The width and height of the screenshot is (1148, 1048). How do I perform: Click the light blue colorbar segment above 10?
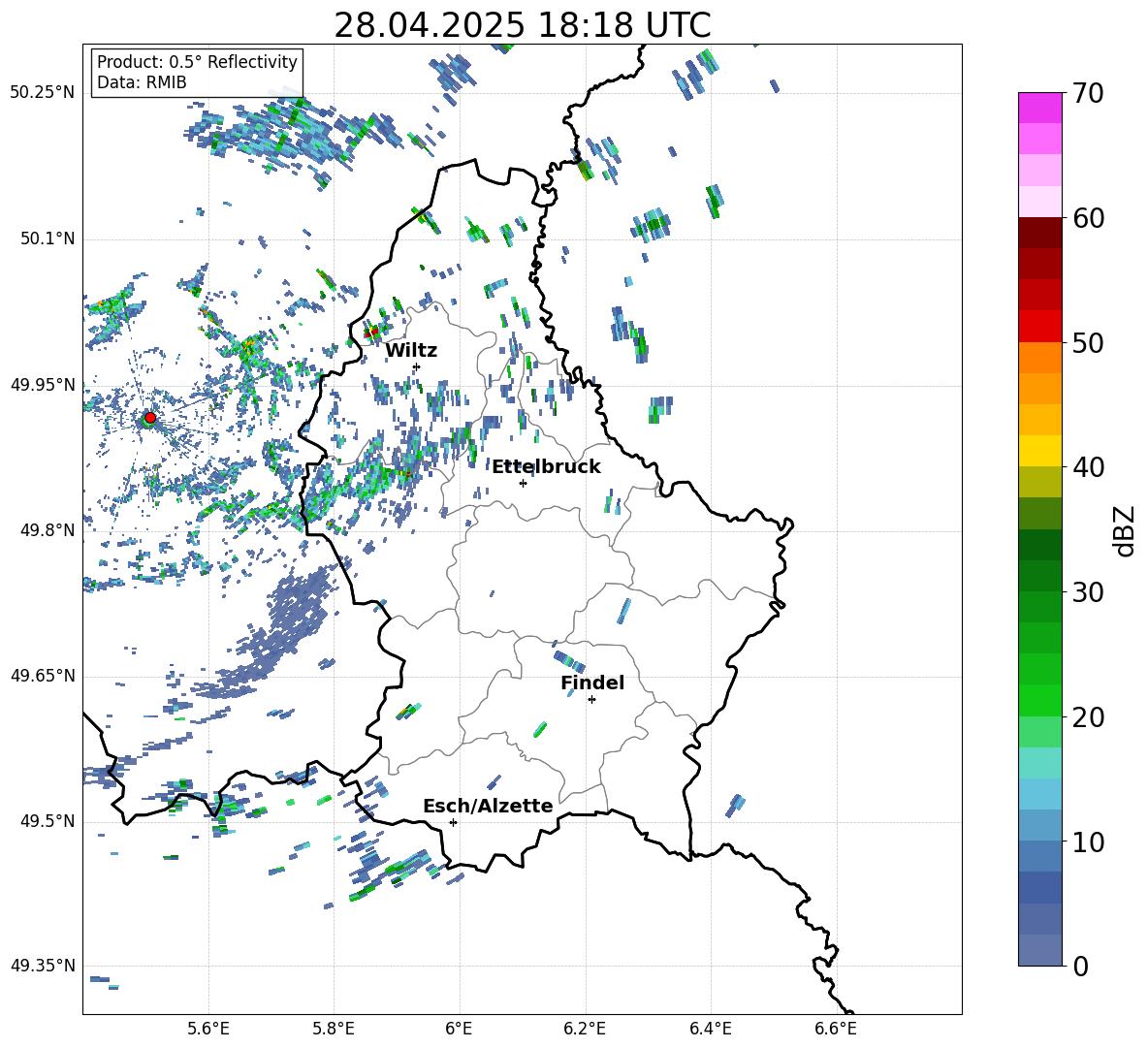tap(1039, 825)
